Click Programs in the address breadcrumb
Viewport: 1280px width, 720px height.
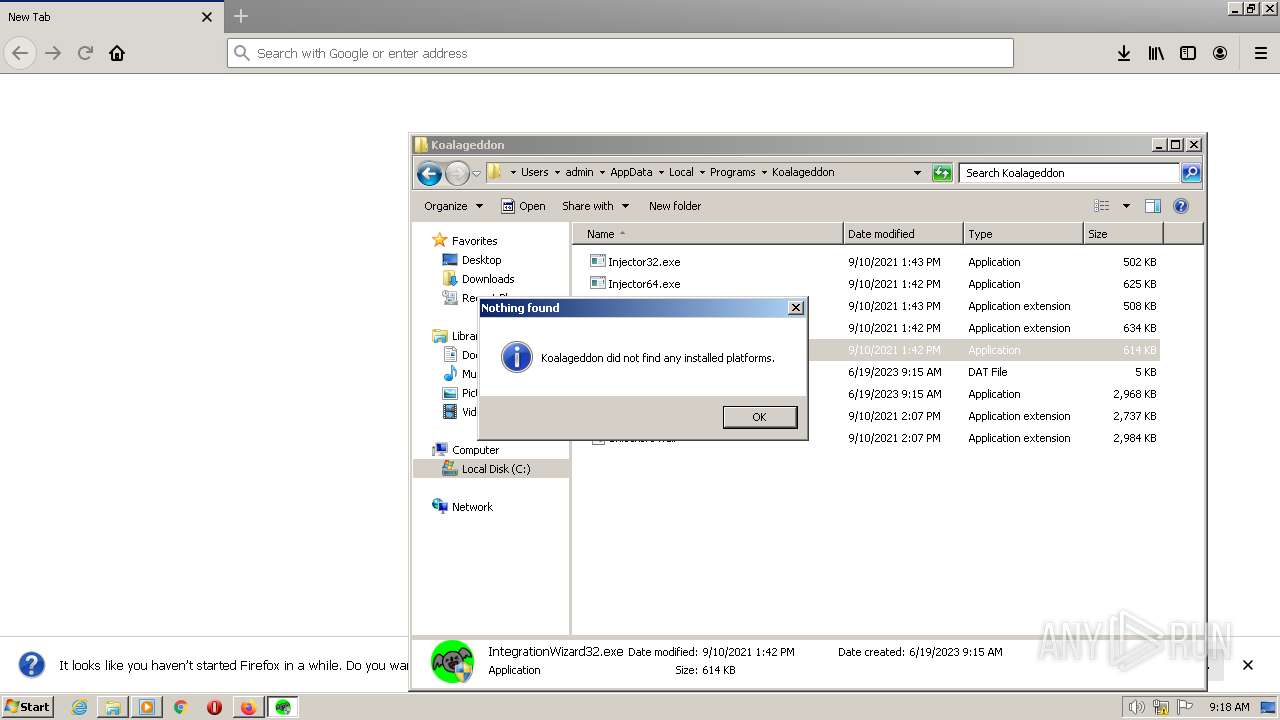pos(733,172)
